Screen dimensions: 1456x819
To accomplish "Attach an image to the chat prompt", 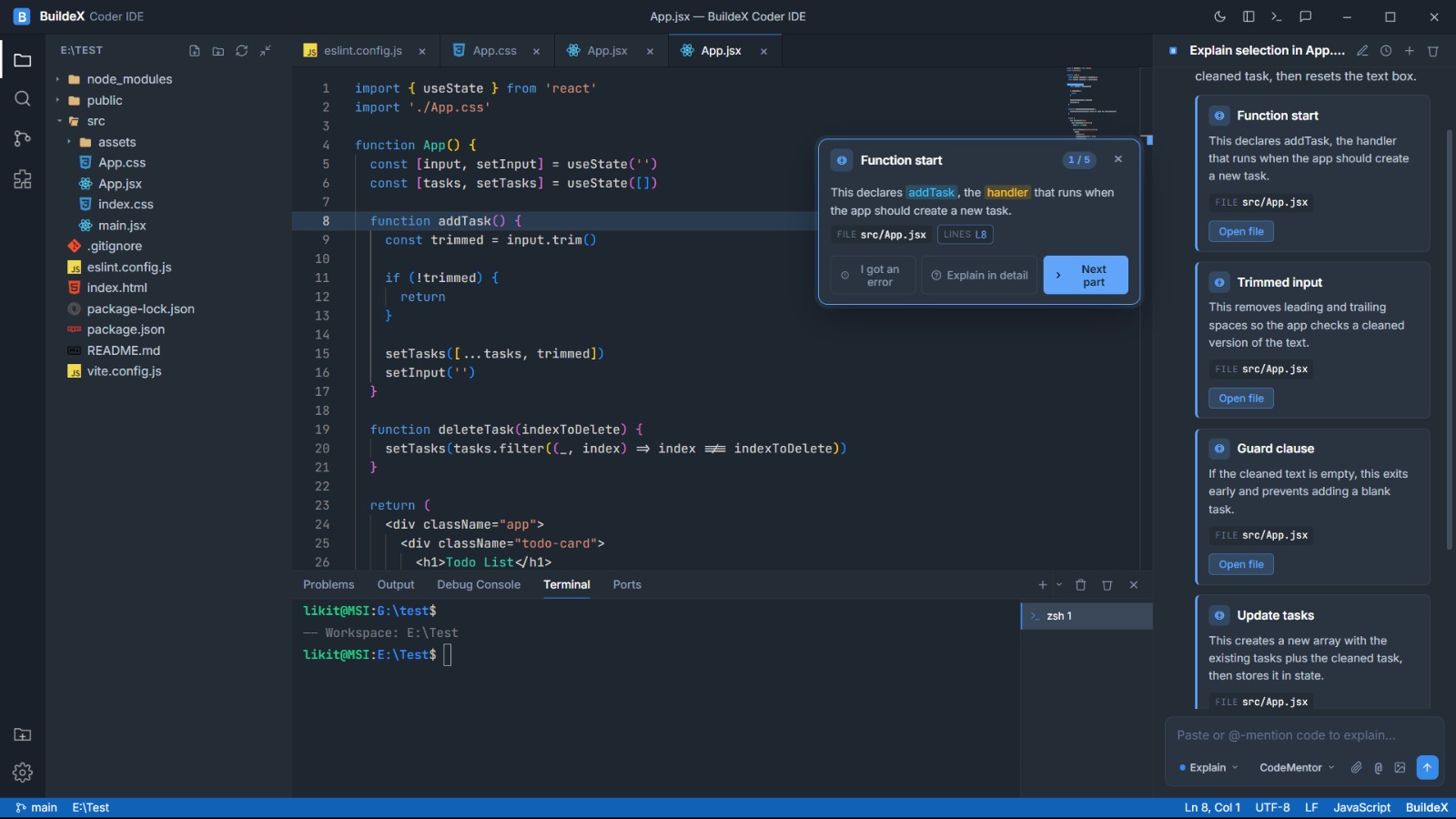I will (x=1400, y=768).
